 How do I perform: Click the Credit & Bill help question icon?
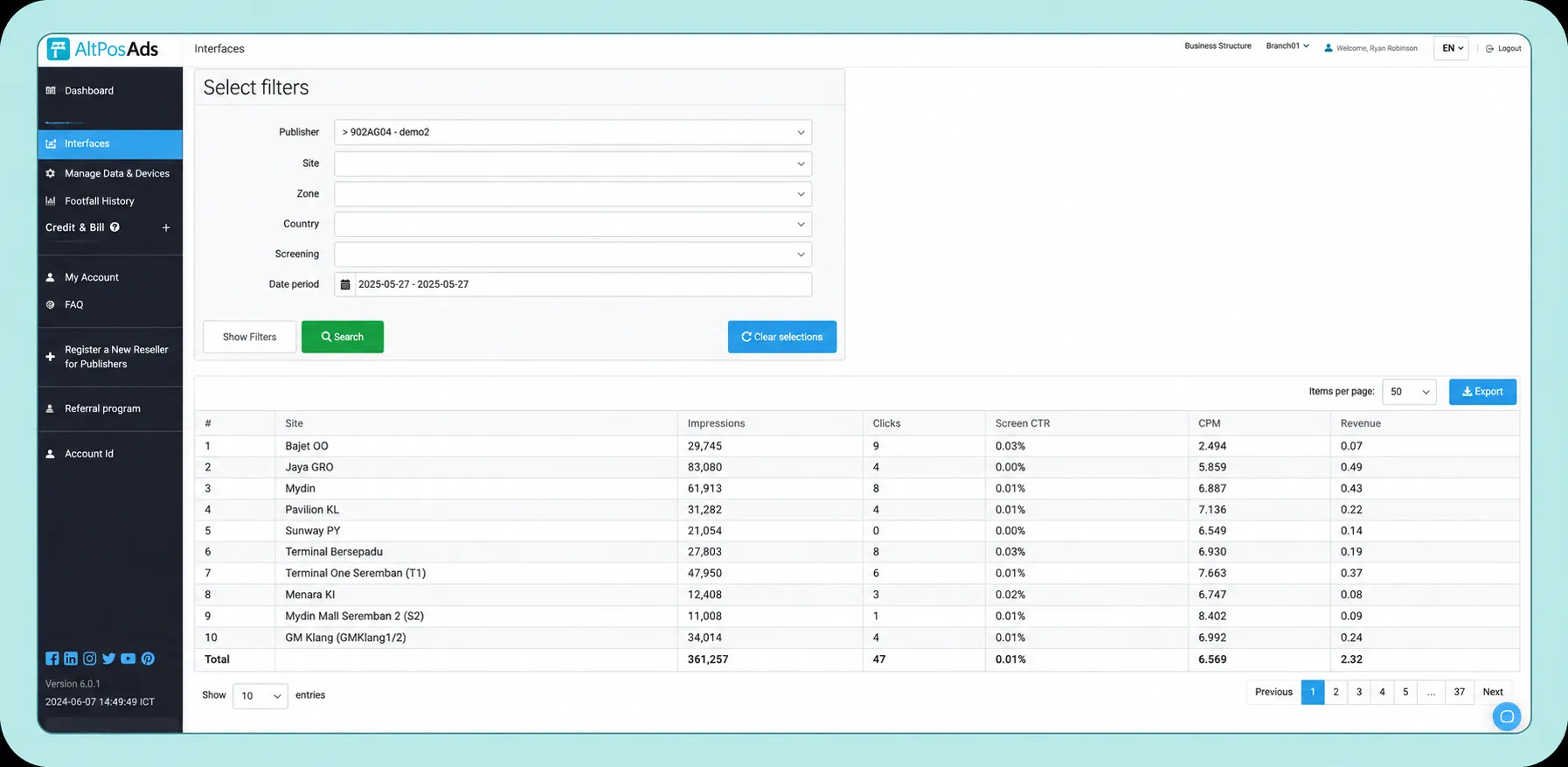click(x=114, y=227)
